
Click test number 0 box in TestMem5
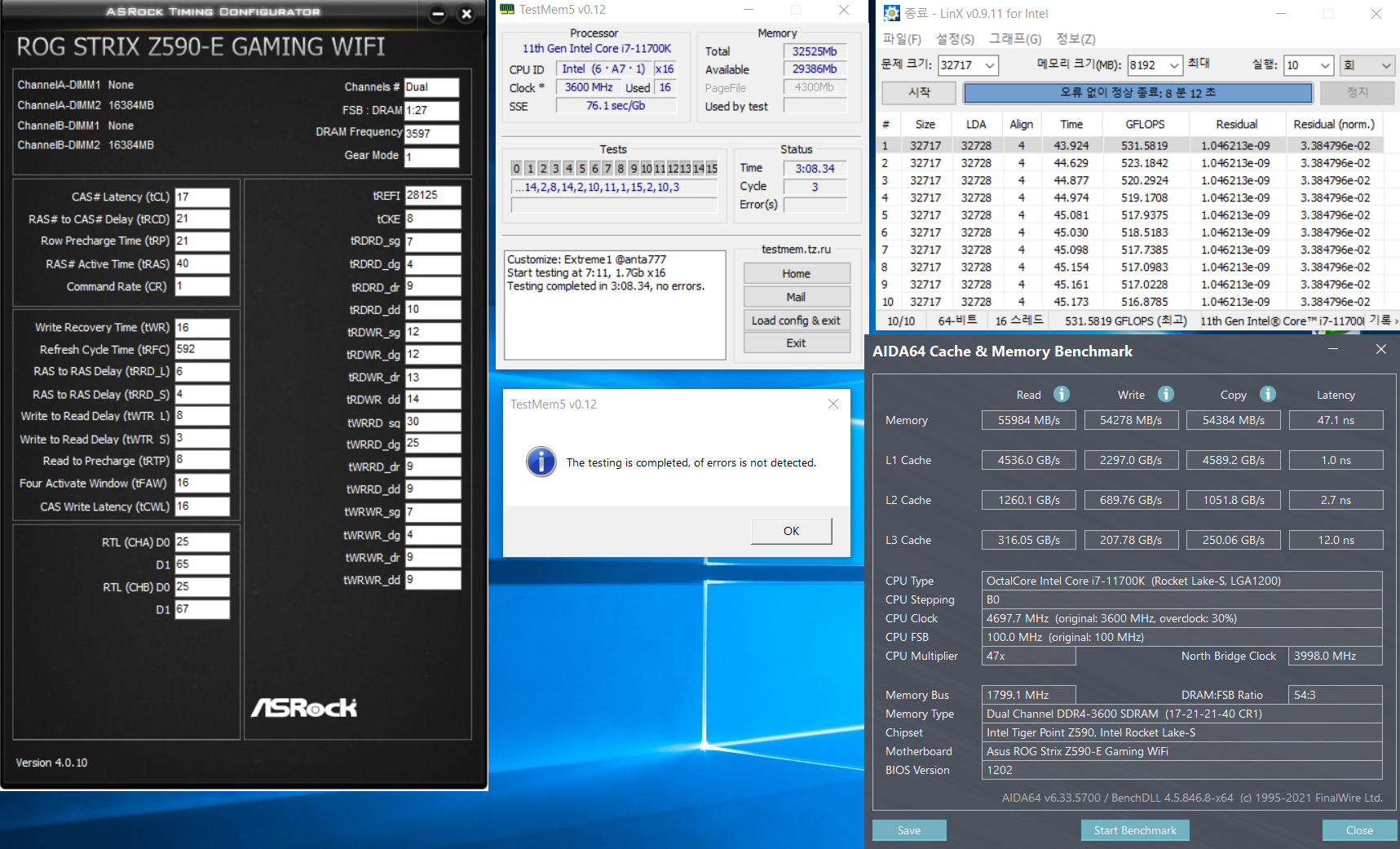click(x=516, y=168)
